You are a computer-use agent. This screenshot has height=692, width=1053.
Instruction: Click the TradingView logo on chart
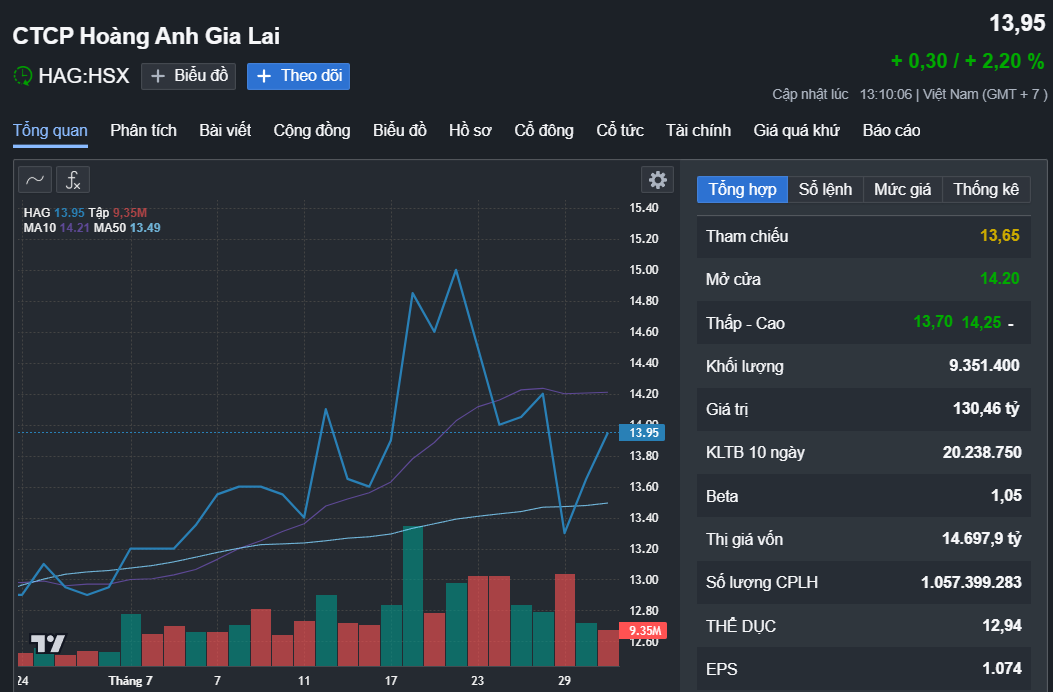click(x=47, y=643)
